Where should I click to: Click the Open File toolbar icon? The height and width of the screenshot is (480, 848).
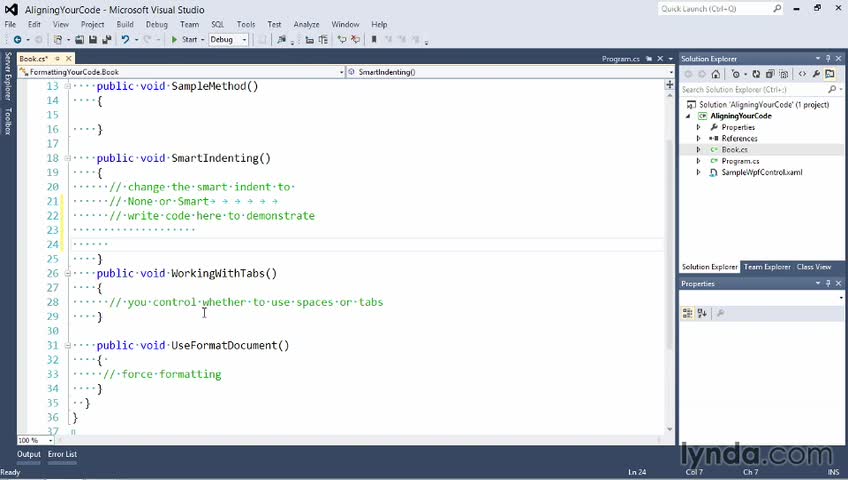click(x=80, y=39)
